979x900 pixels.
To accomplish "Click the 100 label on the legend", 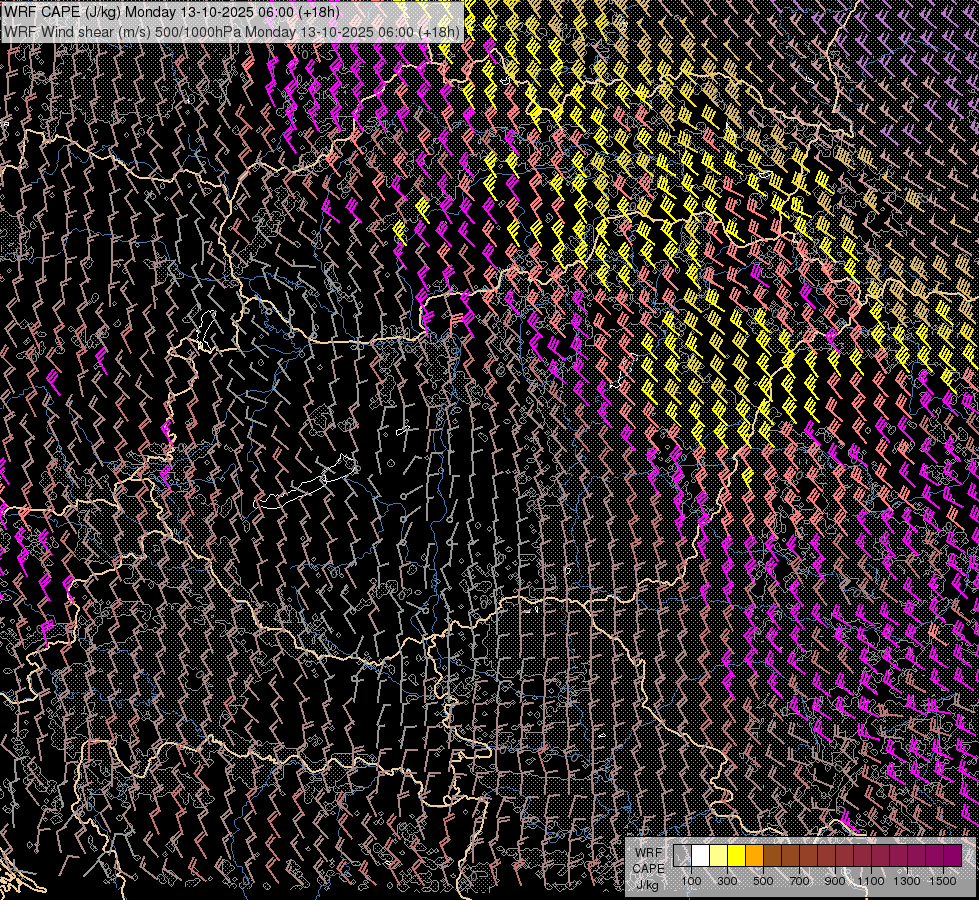I will pos(691,881).
